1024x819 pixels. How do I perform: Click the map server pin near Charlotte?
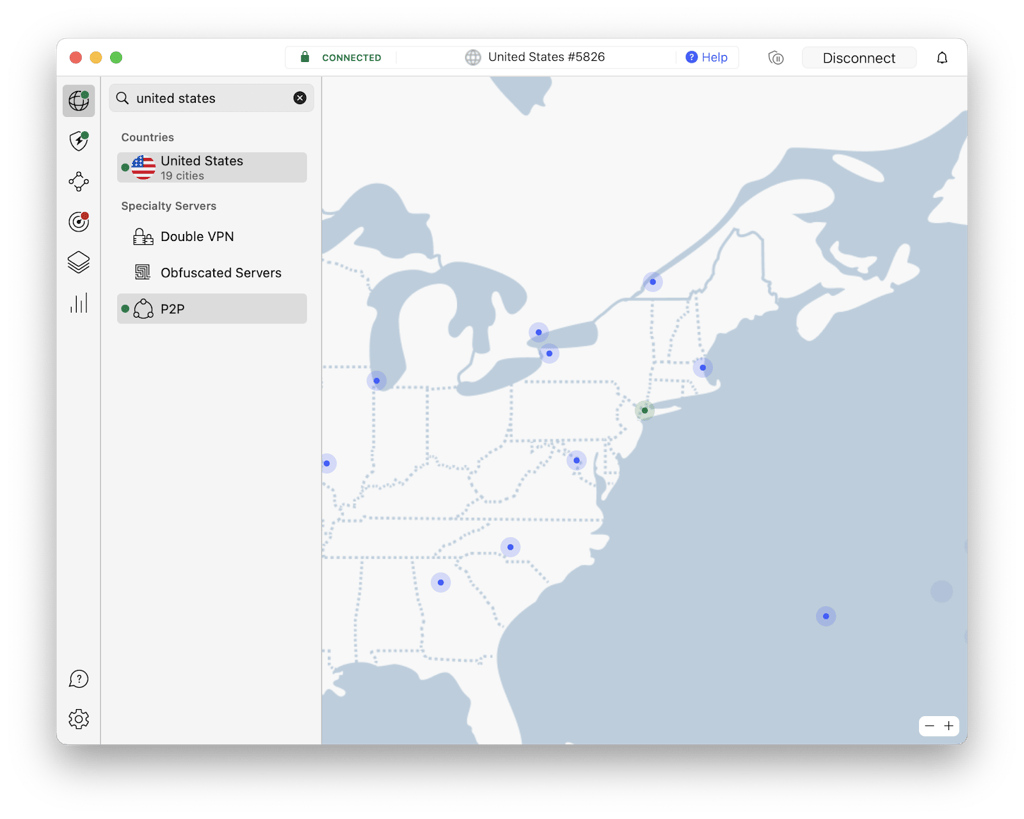coord(510,547)
